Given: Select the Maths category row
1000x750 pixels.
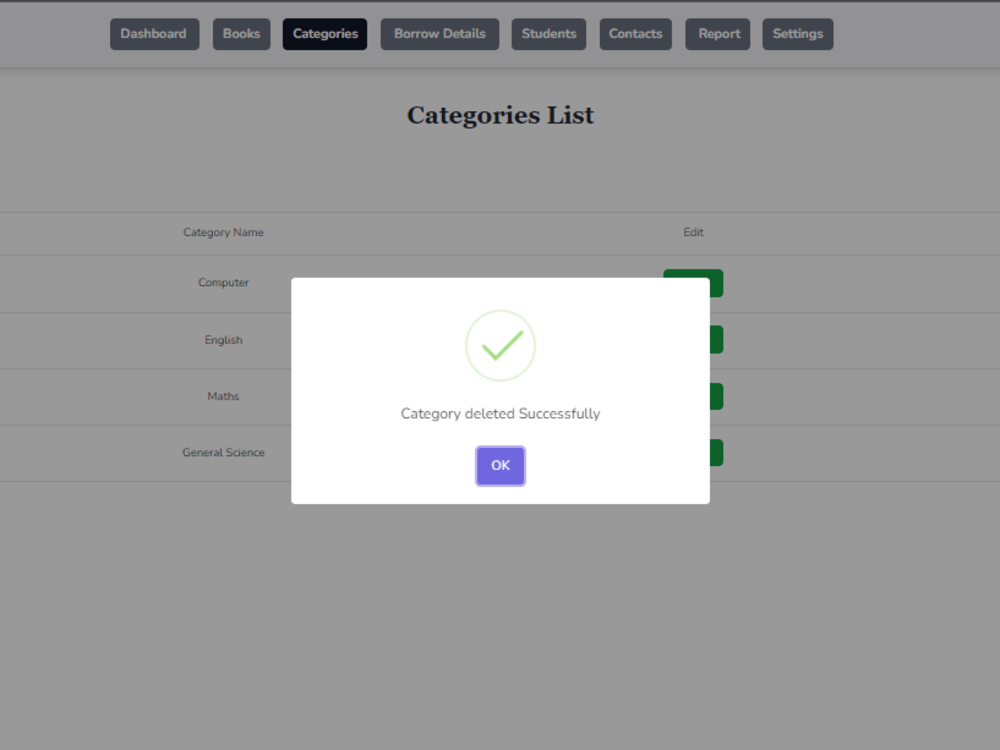Looking at the screenshot, I should click(x=223, y=396).
